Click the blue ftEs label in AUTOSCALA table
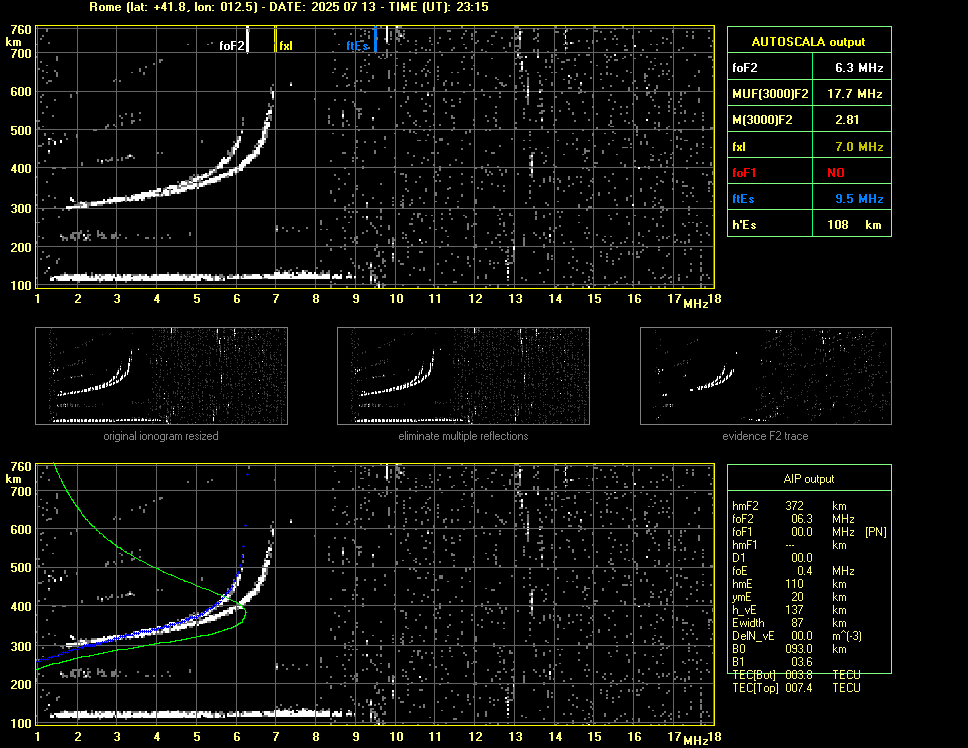968x748 pixels. coord(743,199)
